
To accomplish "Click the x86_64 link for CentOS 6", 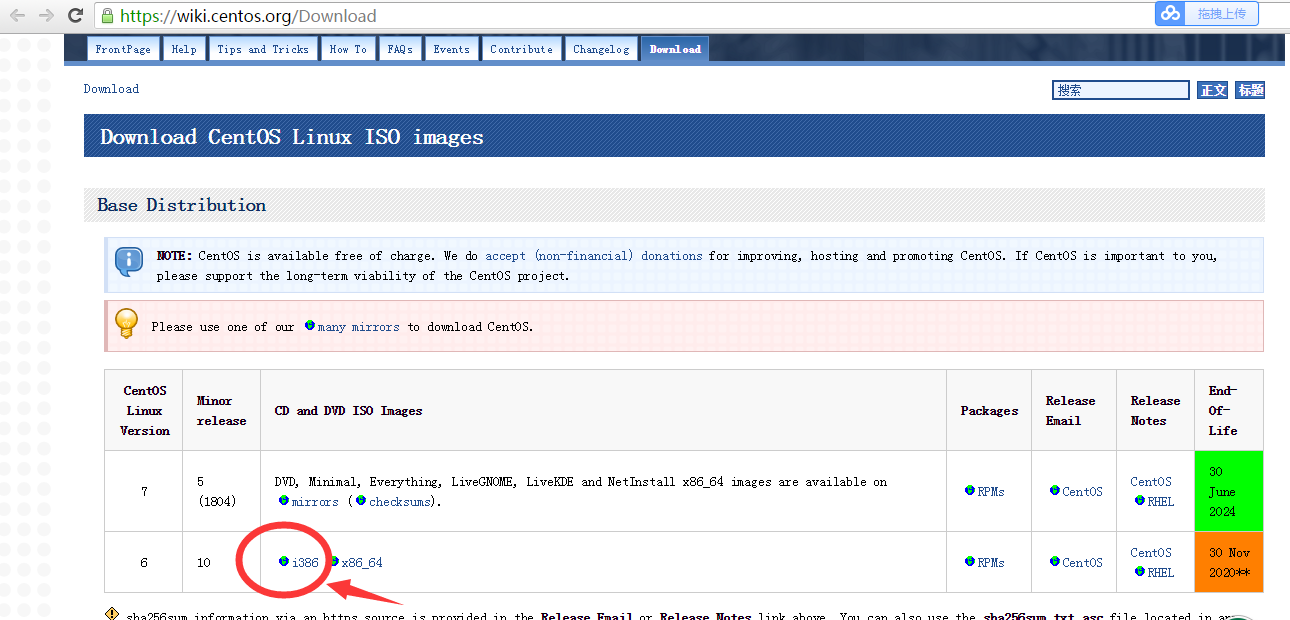I will [x=361, y=562].
